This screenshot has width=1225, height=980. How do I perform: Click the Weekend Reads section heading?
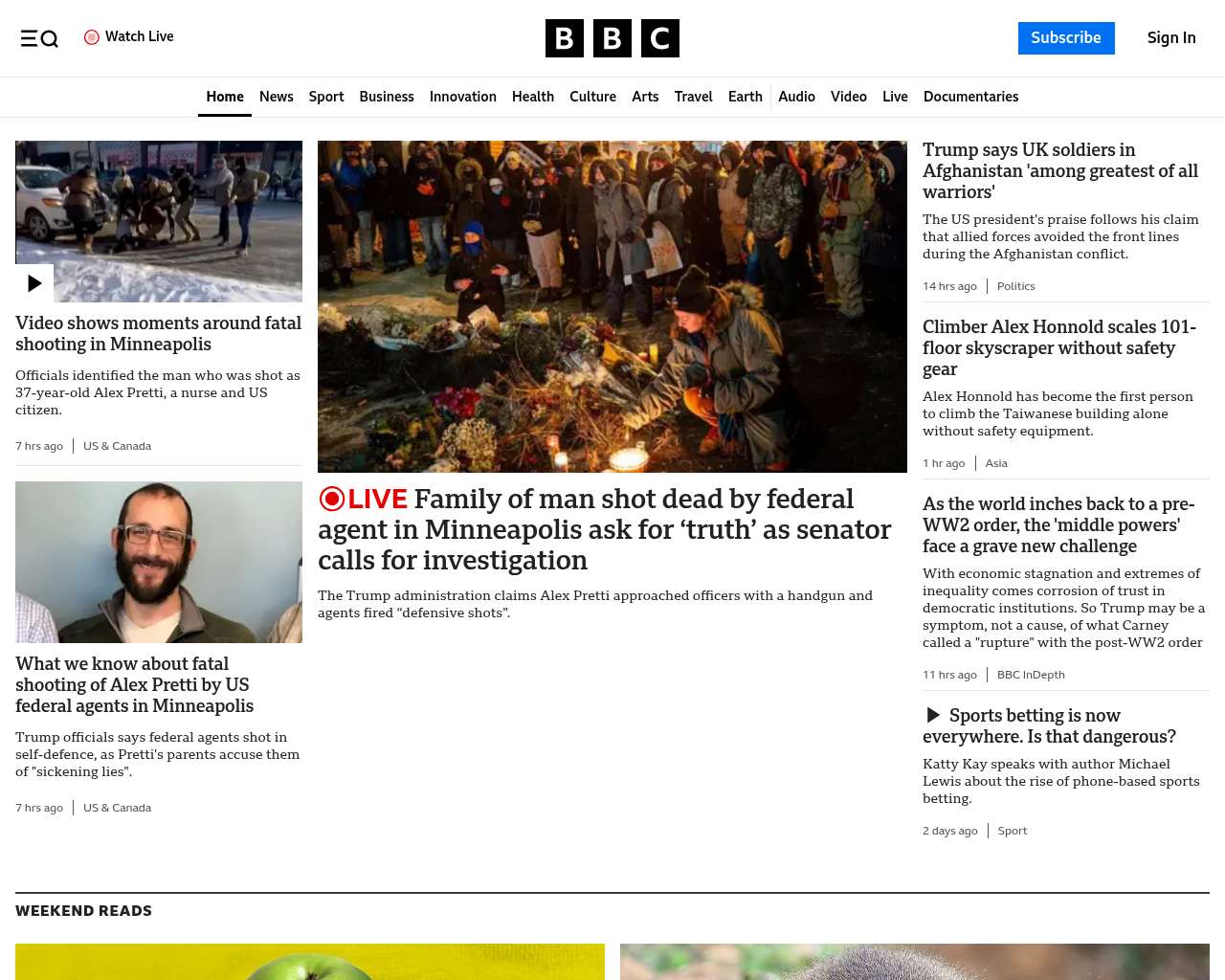[x=83, y=911]
